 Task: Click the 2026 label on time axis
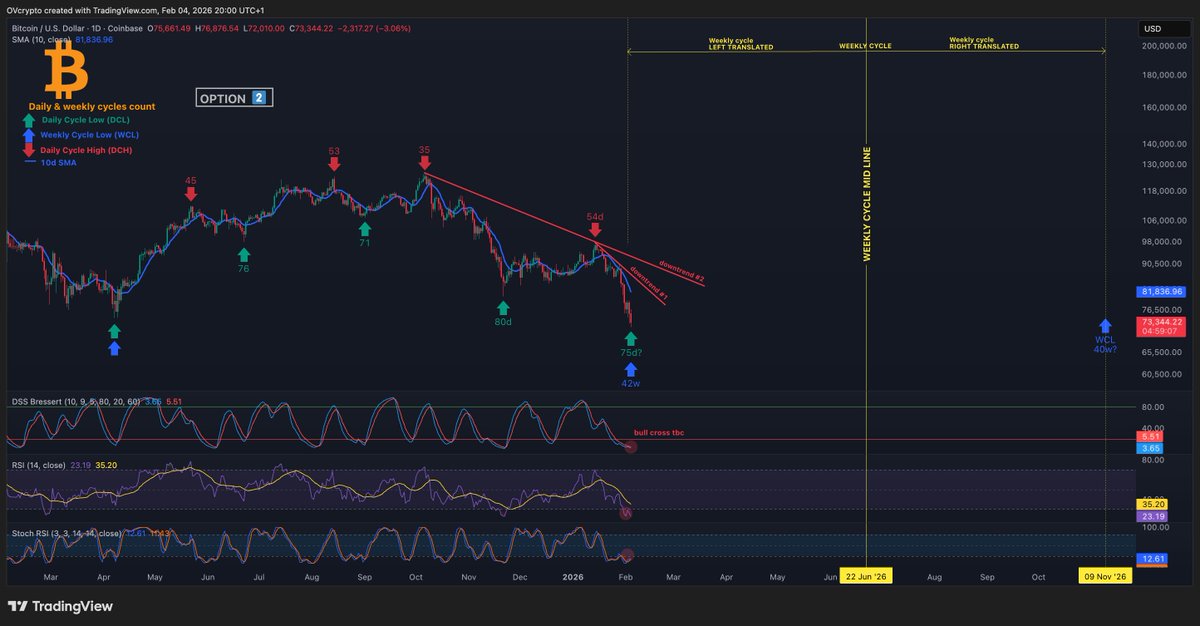click(572, 577)
